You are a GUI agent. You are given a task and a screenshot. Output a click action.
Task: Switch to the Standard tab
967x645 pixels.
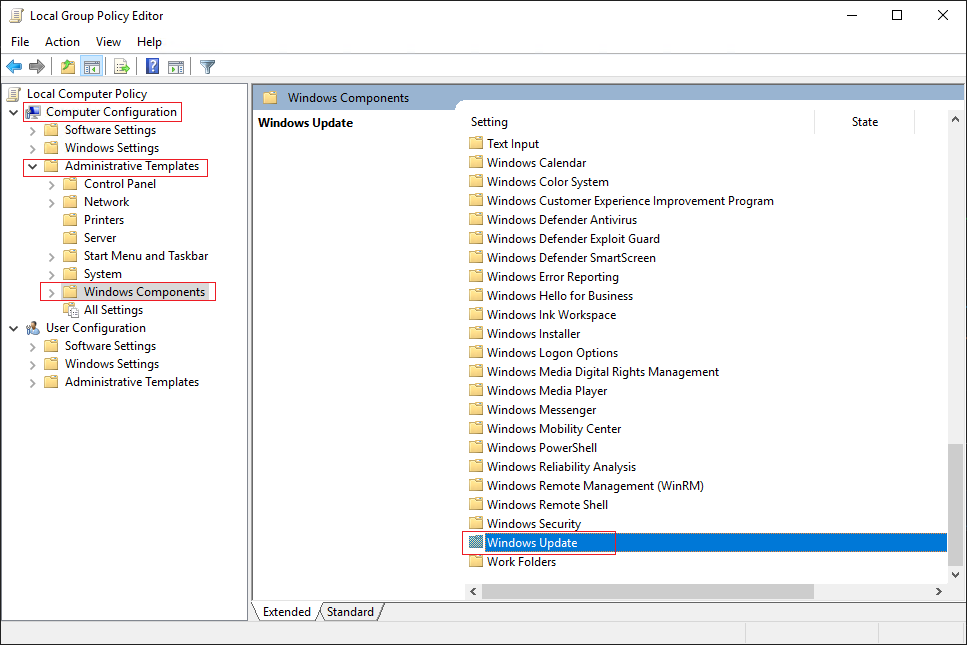point(350,612)
